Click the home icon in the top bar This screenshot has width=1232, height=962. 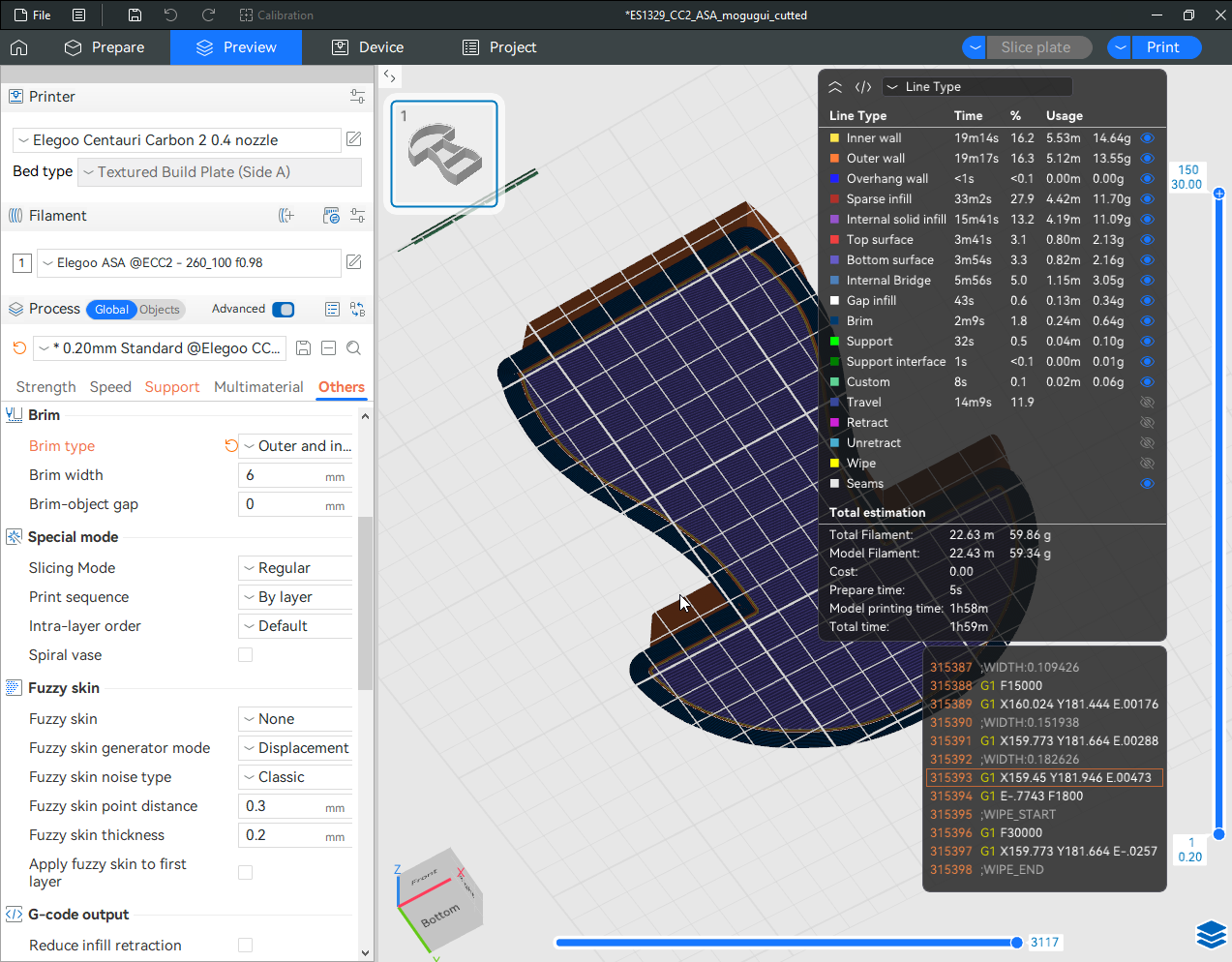[x=19, y=47]
